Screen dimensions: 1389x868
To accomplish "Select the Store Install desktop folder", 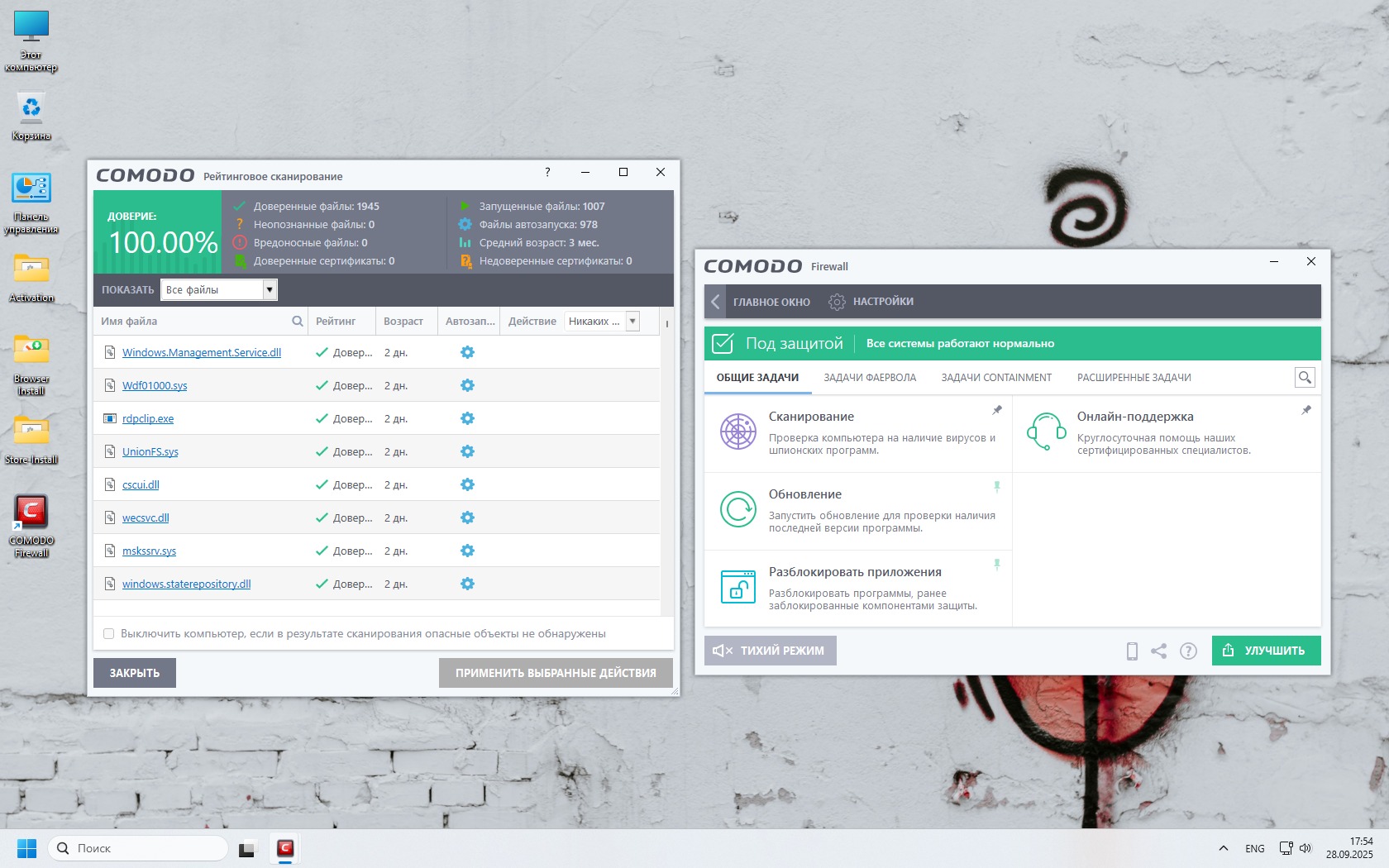I will pyautogui.click(x=31, y=440).
